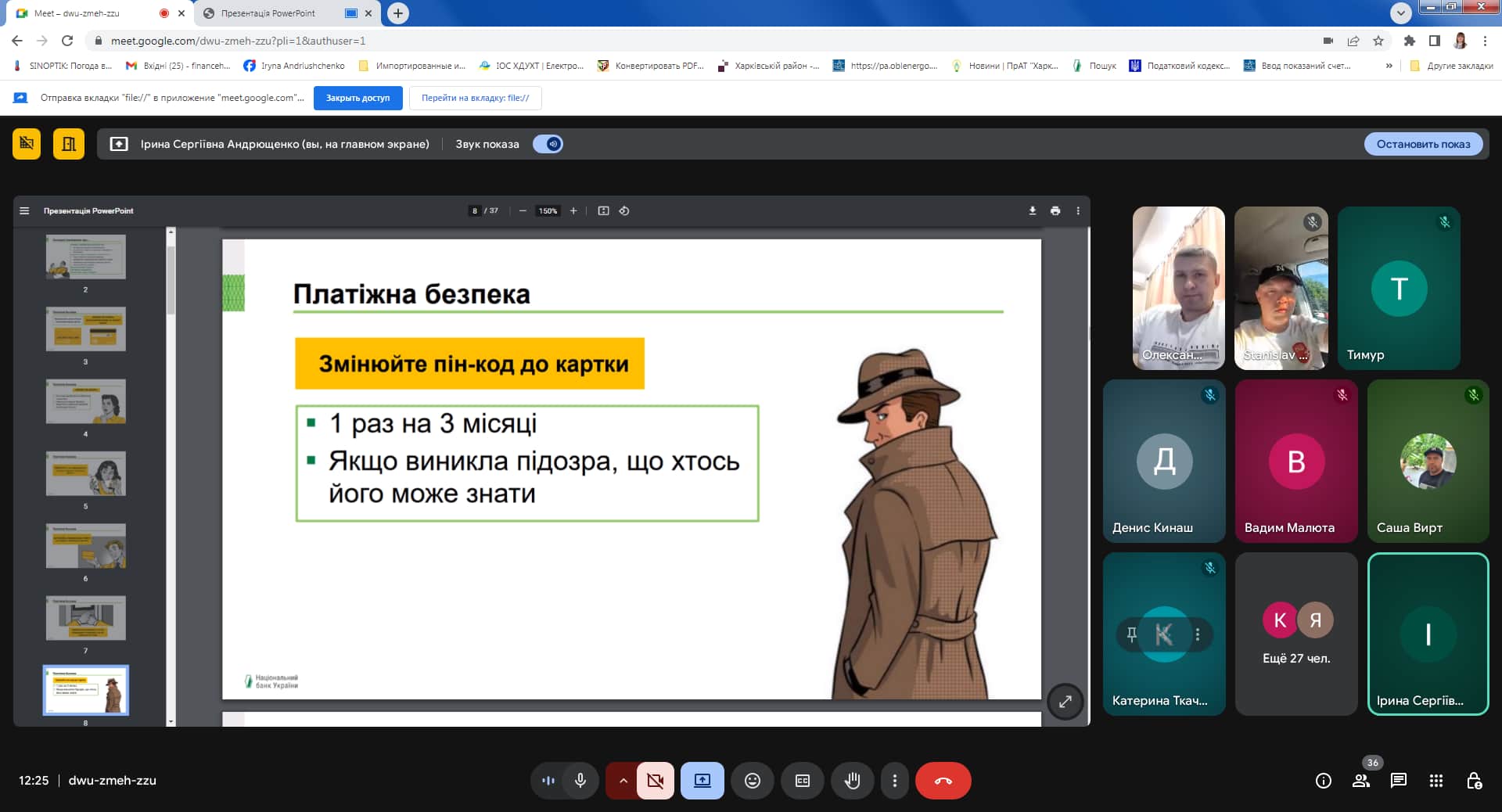Open the chat messages panel
The height and width of the screenshot is (812, 1502).
pos(1398,781)
